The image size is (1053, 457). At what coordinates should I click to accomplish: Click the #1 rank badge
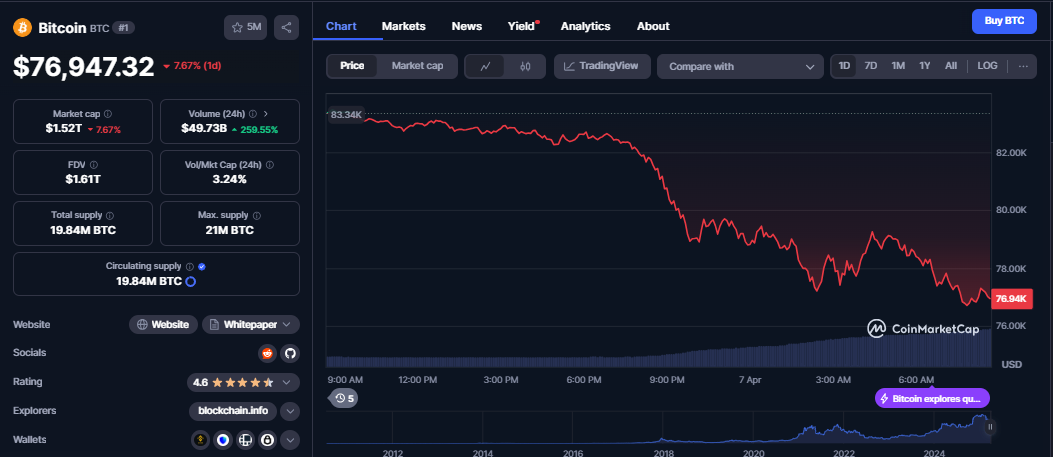(x=122, y=28)
